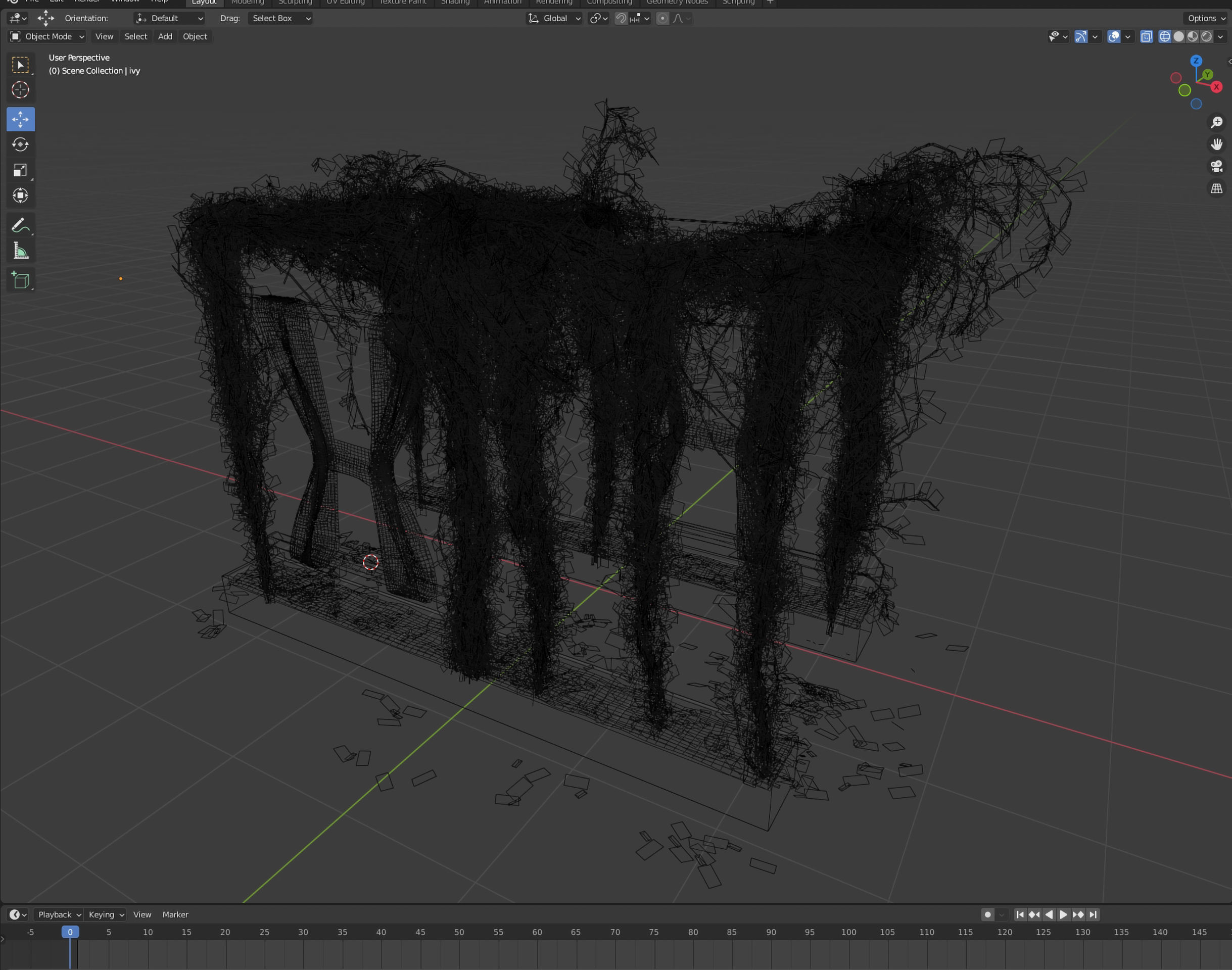Open the Select menu
Image resolution: width=1232 pixels, height=970 pixels.
pos(136,36)
